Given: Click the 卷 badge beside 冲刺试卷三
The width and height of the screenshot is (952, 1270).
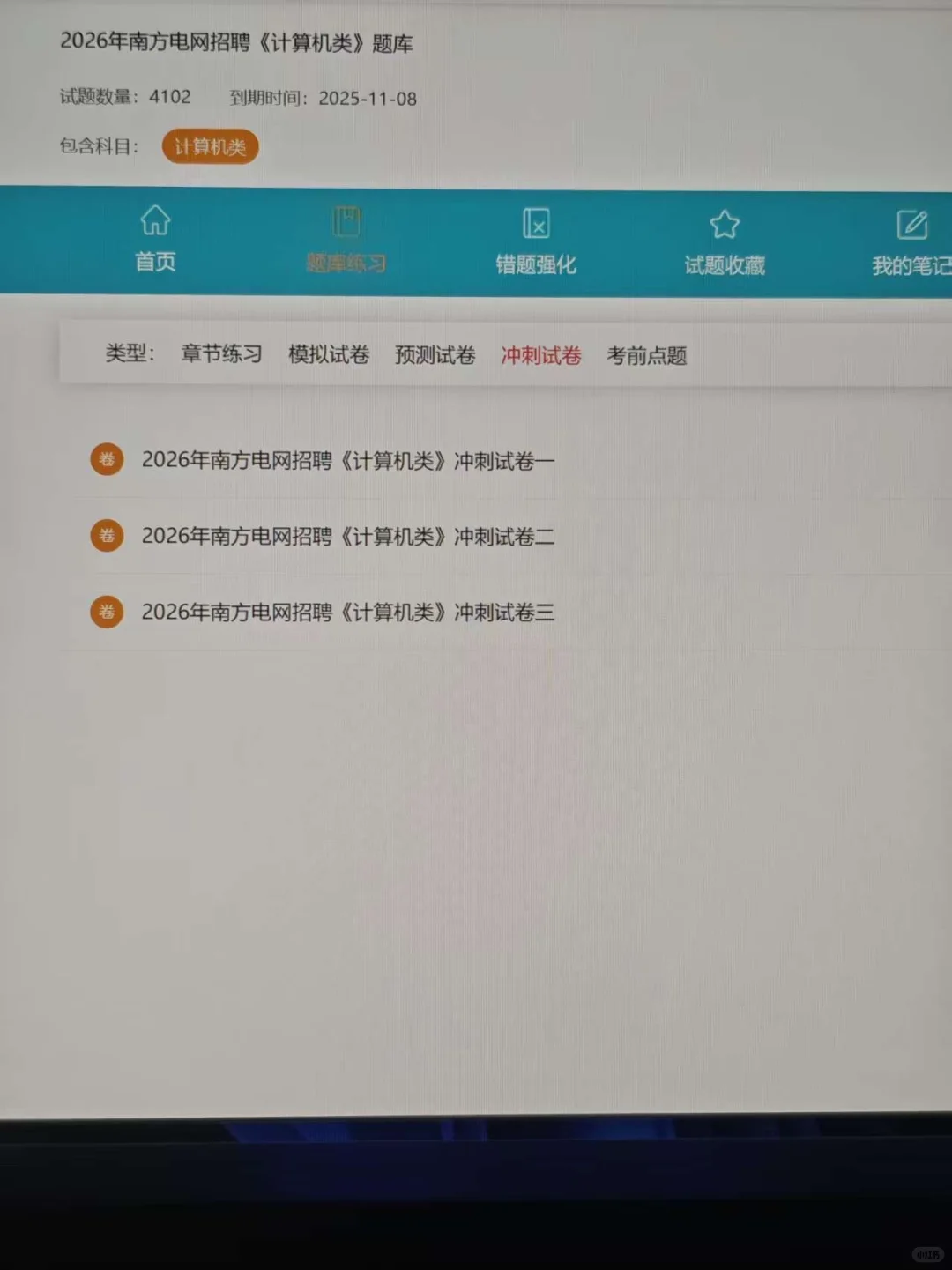Looking at the screenshot, I should pyautogui.click(x=107, y=612).
